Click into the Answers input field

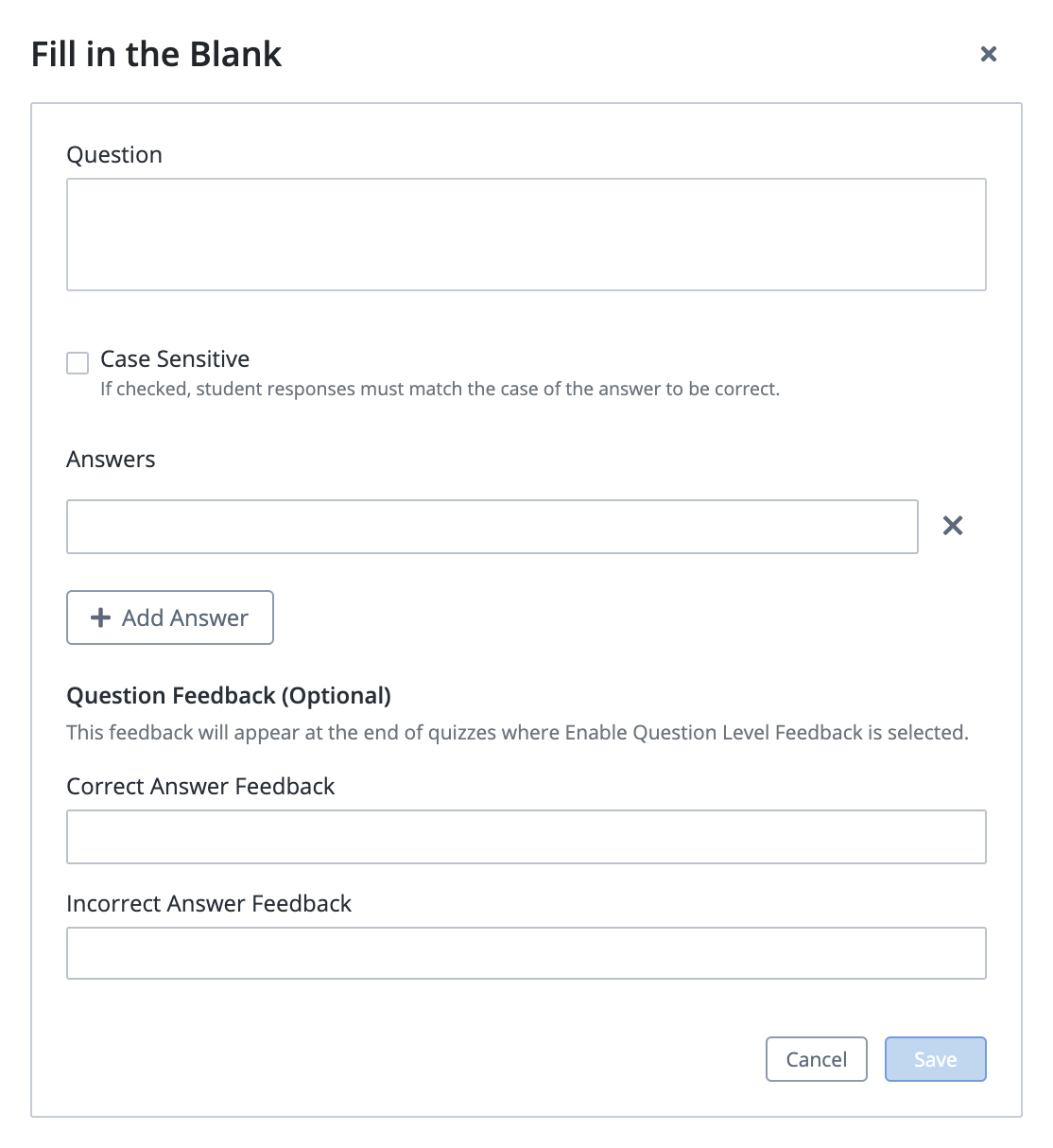point(492,527)
